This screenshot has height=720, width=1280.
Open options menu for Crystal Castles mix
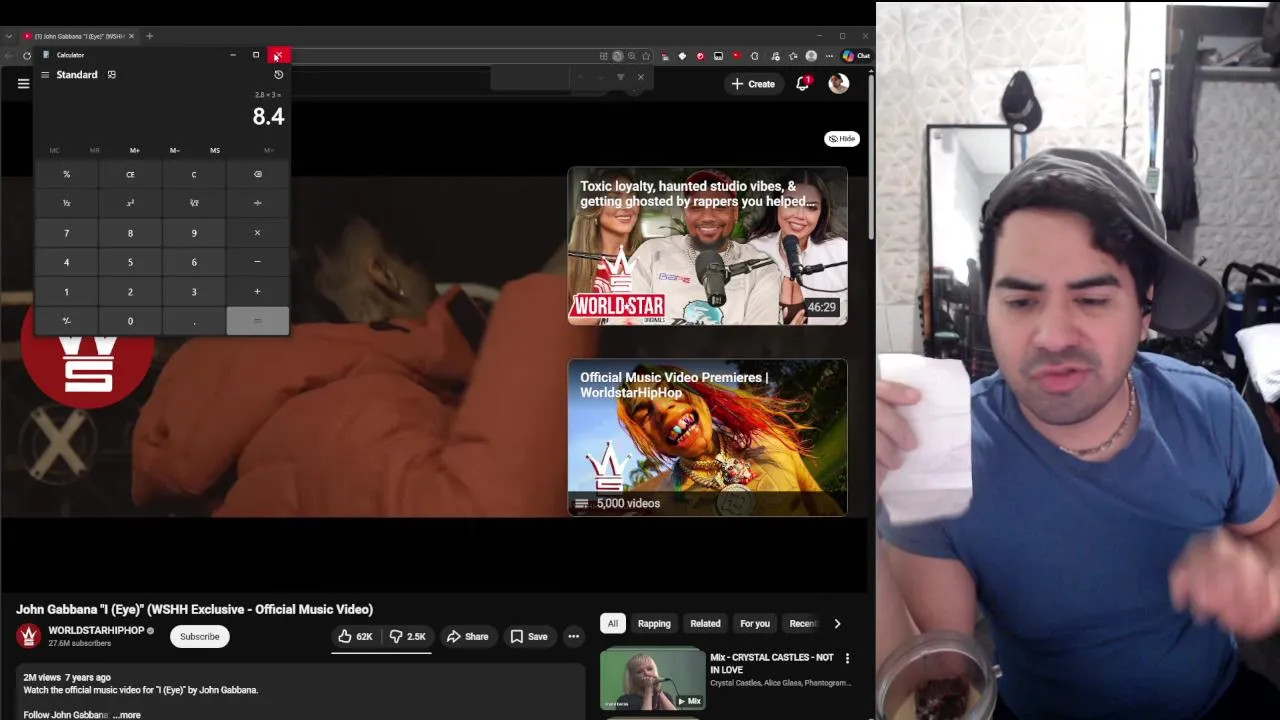pyautogui.click(x=847, y=658)
